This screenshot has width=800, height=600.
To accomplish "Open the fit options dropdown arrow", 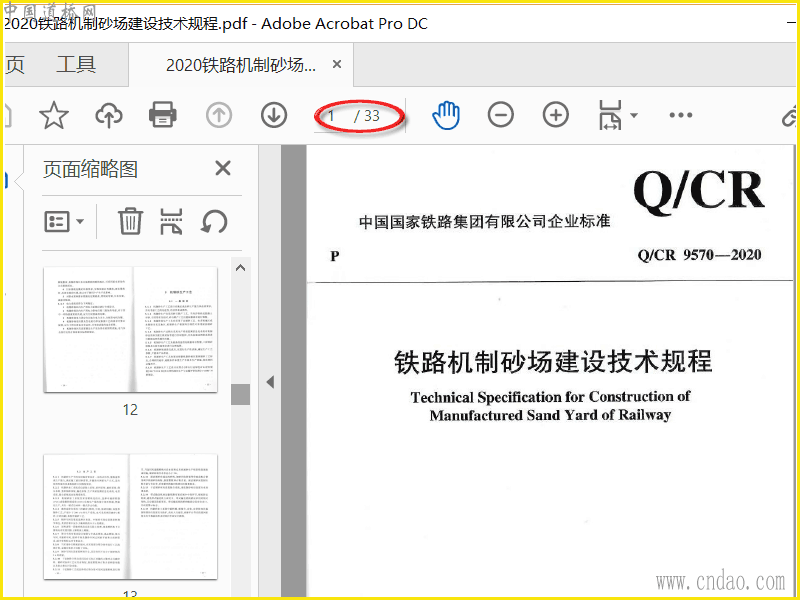I will [x=634, y=115].
